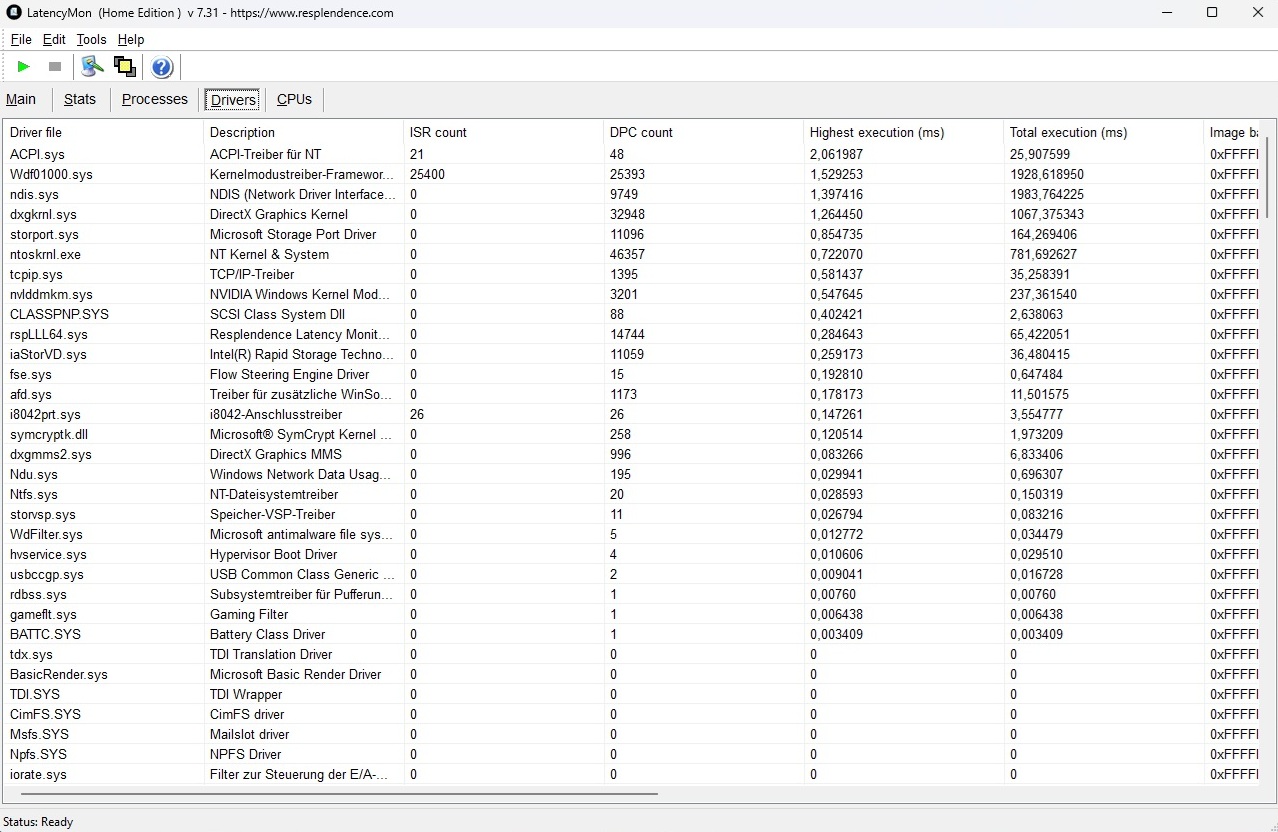Click the gray stop monitoring button
The width and height of the screenshot is (1278, 832).
[x=55, y=67]
